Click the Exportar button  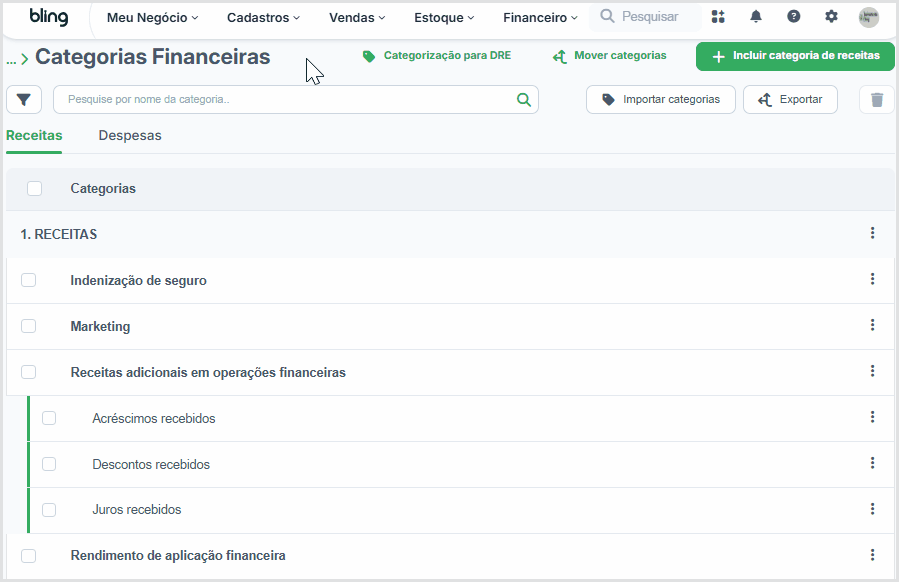pyautogui.click(x=790, y=100)
